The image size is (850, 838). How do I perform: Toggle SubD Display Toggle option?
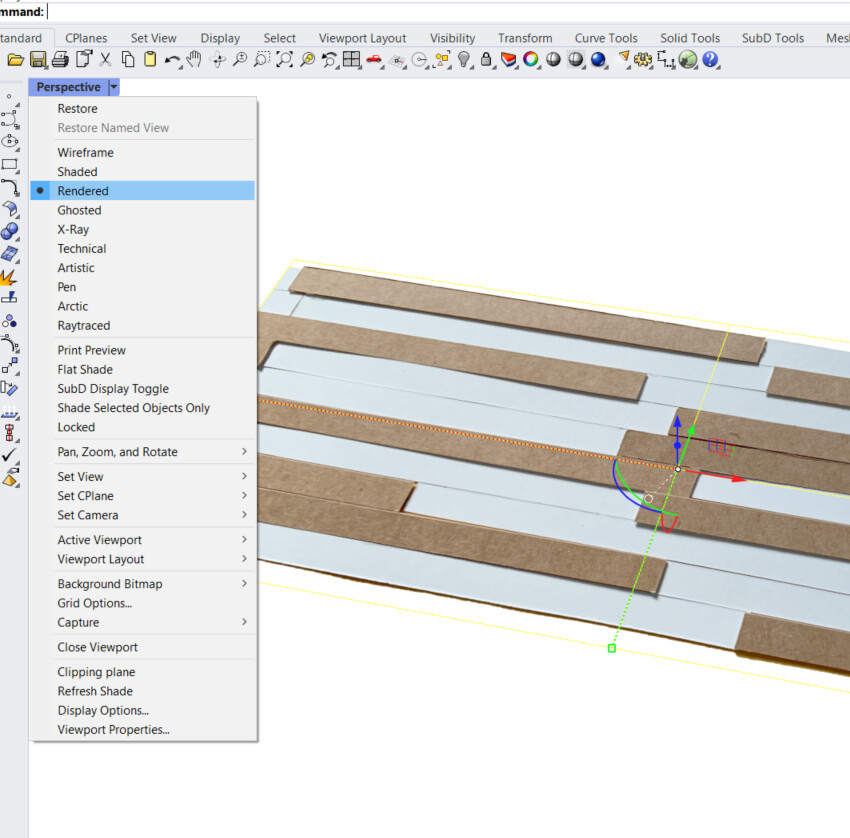click(x=113, y=389)
